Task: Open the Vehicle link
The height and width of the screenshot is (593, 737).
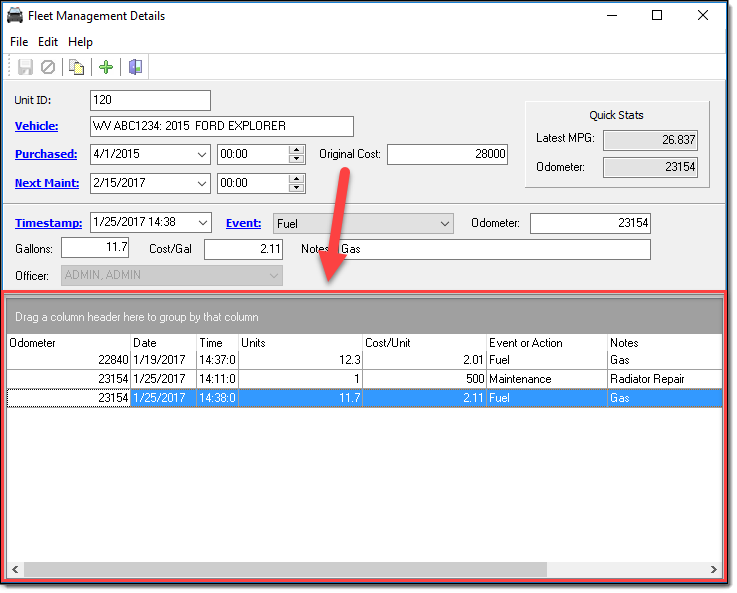Action: (36, 126)
